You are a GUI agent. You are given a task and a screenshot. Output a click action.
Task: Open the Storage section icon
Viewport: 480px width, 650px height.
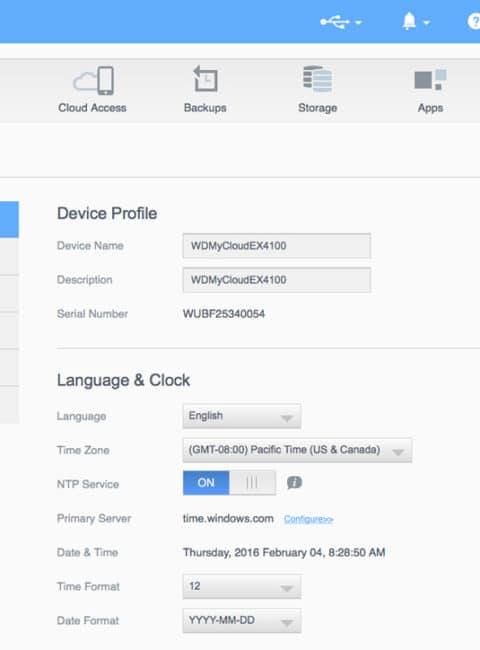tap(318, 79)
